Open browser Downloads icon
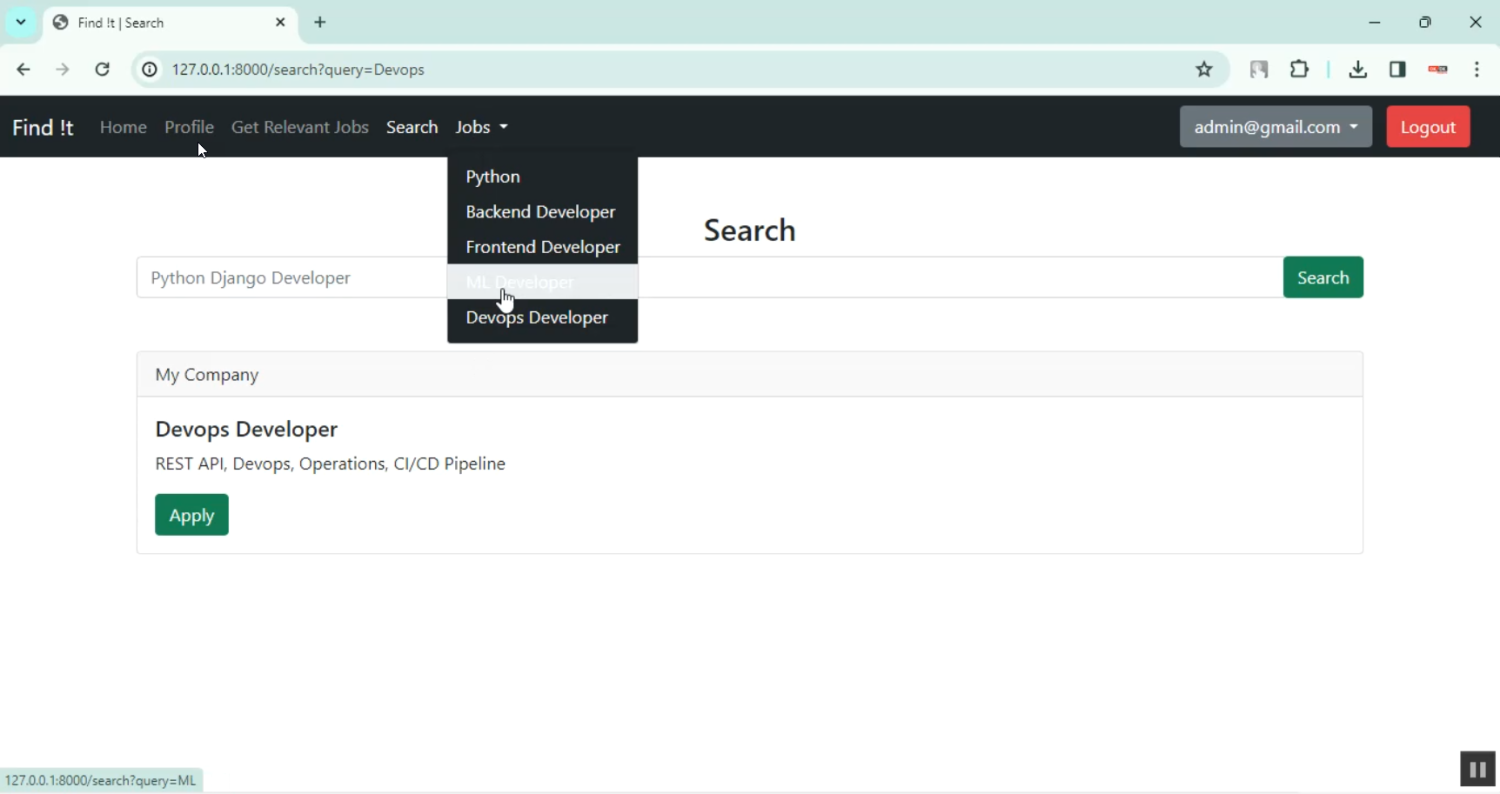 pos(1357,69)
